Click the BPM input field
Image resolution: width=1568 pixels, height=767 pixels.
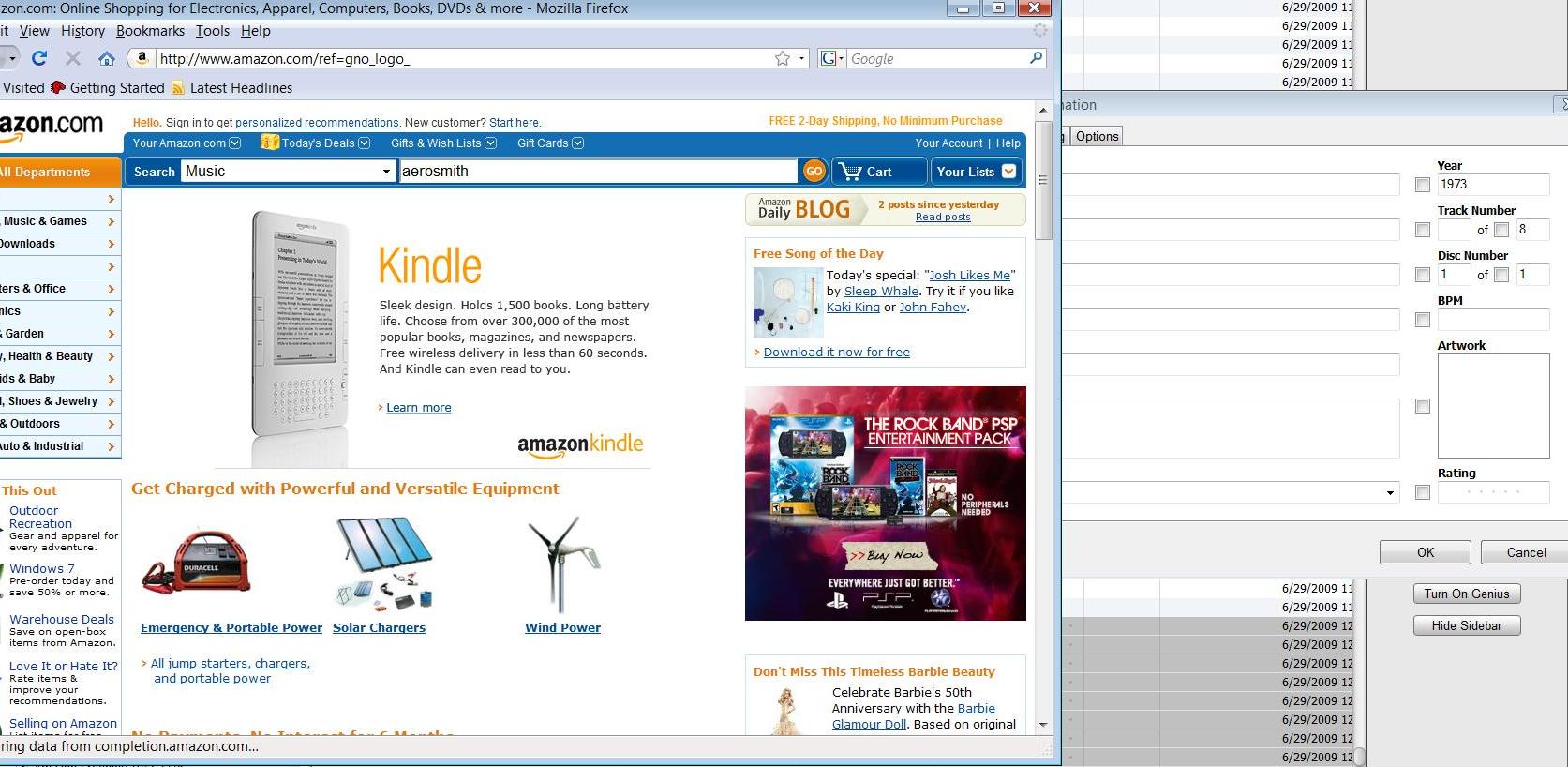(1493, 320)
